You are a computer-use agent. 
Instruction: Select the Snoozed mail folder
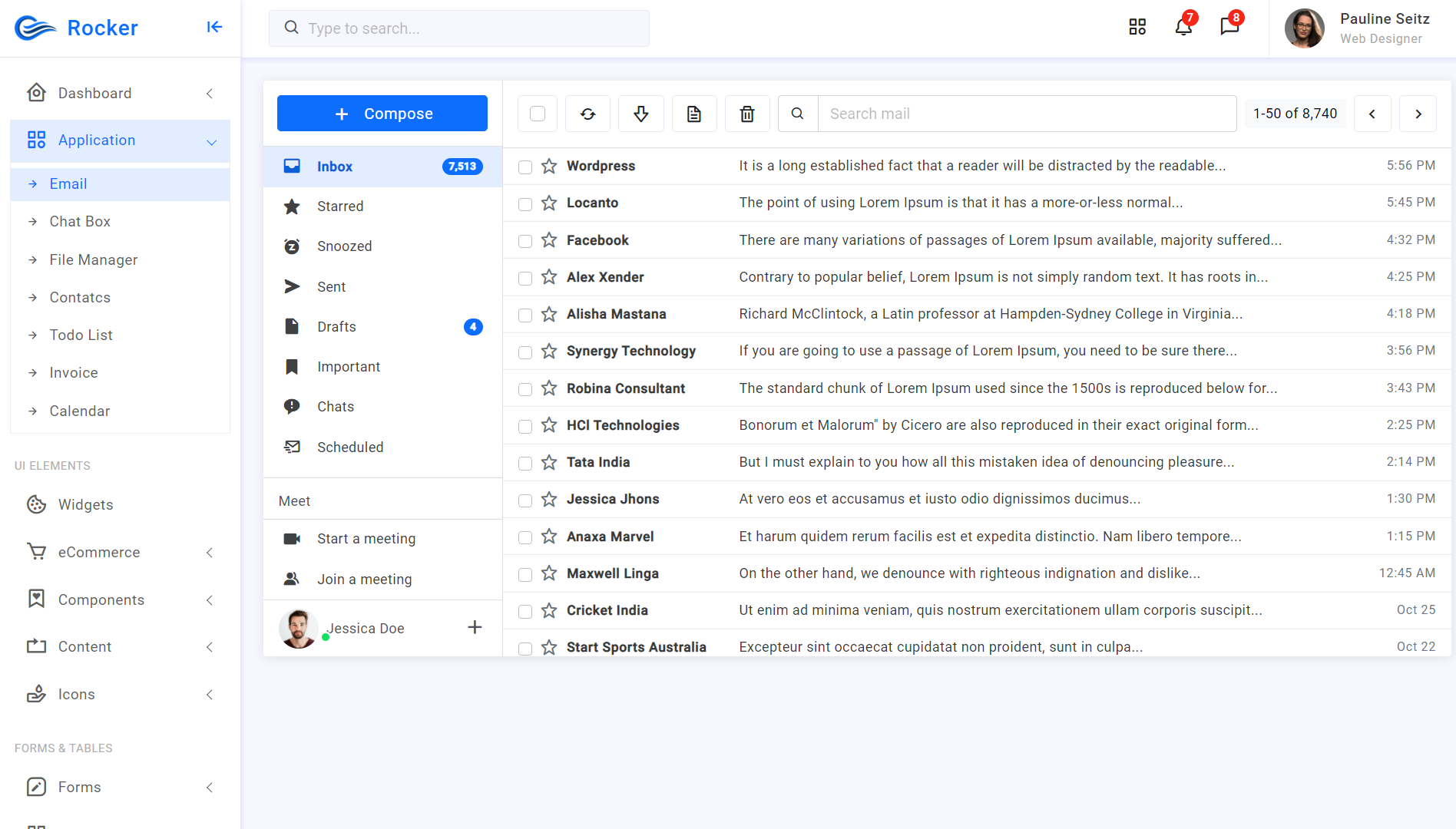(x=344, y=246)
